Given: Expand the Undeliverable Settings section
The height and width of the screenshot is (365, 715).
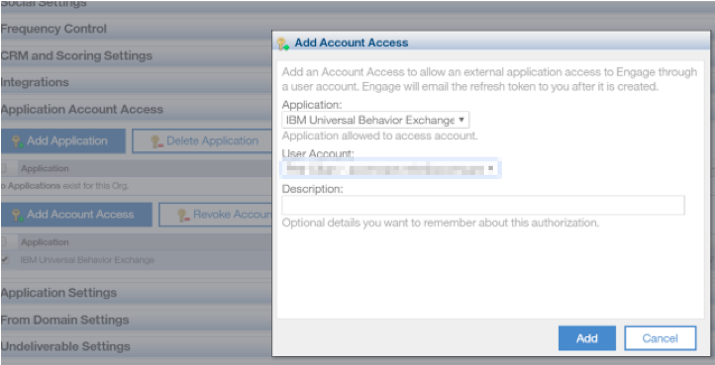Looking at the screenshot, I should pos(136,346).
